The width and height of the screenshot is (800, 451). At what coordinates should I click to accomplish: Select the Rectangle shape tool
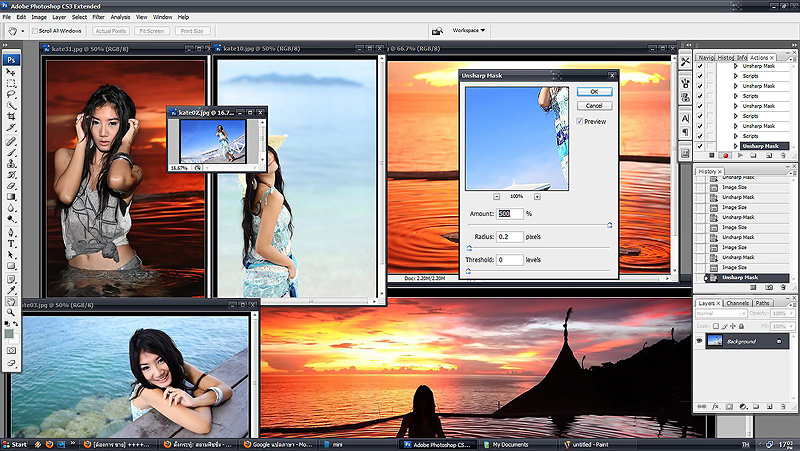click(11, 266)
